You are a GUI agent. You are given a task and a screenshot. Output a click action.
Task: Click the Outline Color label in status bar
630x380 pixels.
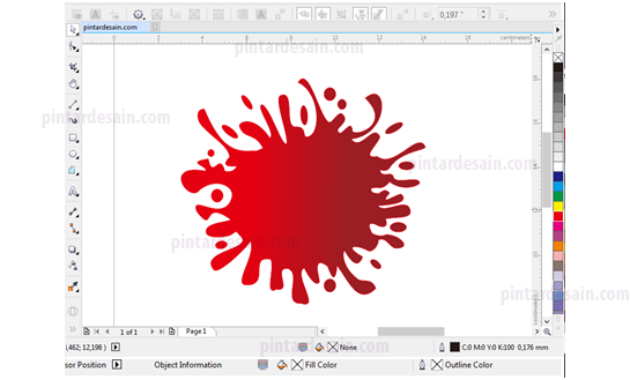(468, 365)
